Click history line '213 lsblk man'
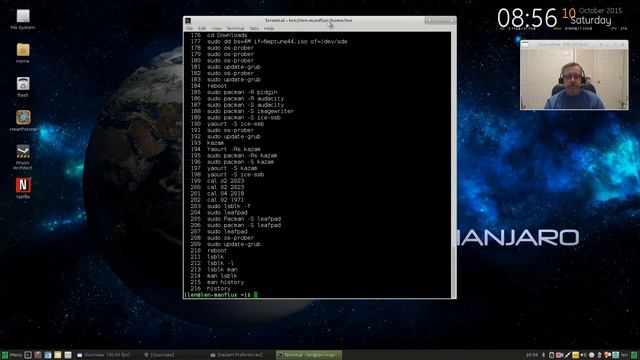Image resolution: width=640 pixels, height=360 pixels. pos(214,269)
